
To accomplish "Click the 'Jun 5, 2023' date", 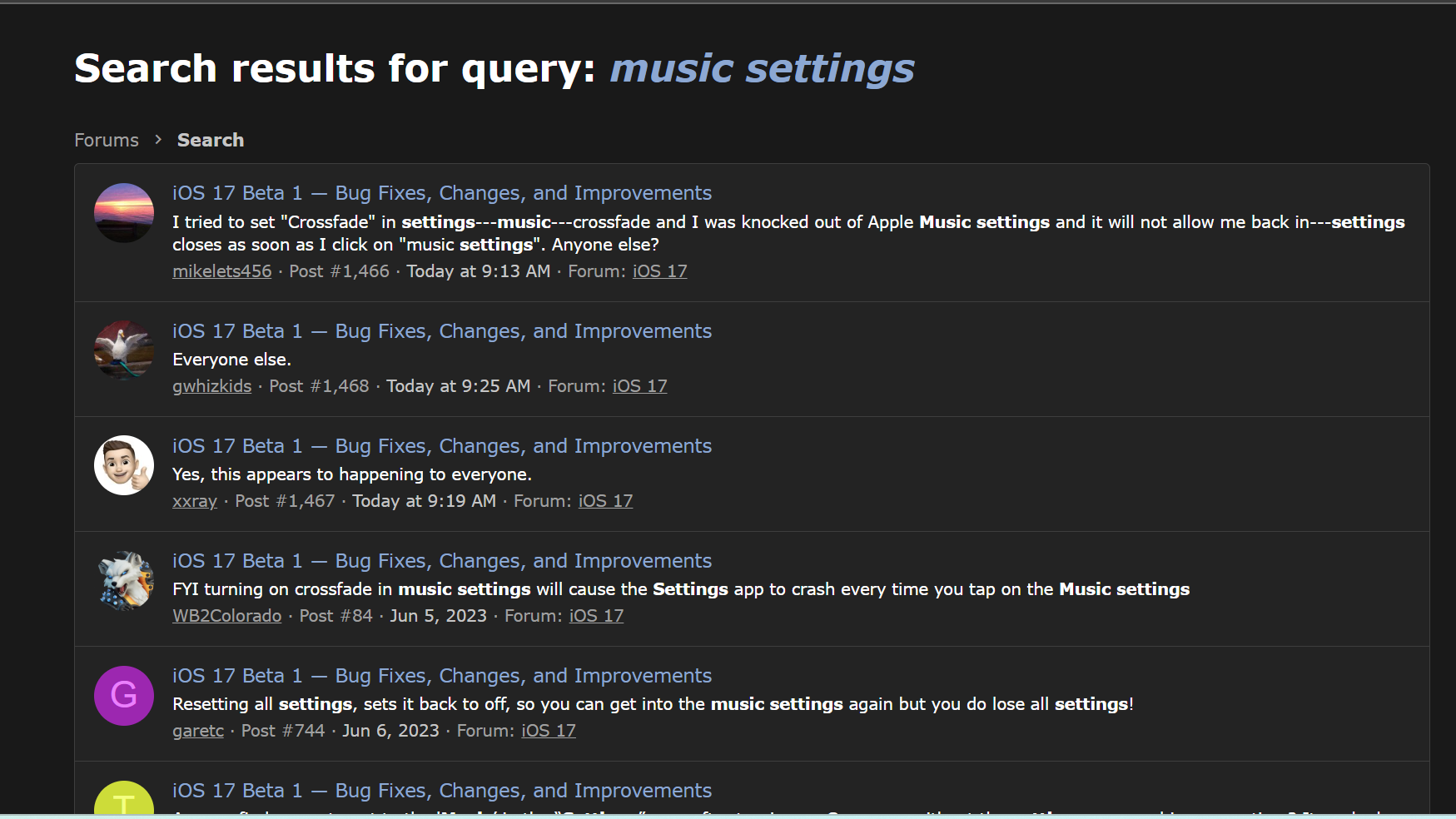I will click(x=439, y=616).
